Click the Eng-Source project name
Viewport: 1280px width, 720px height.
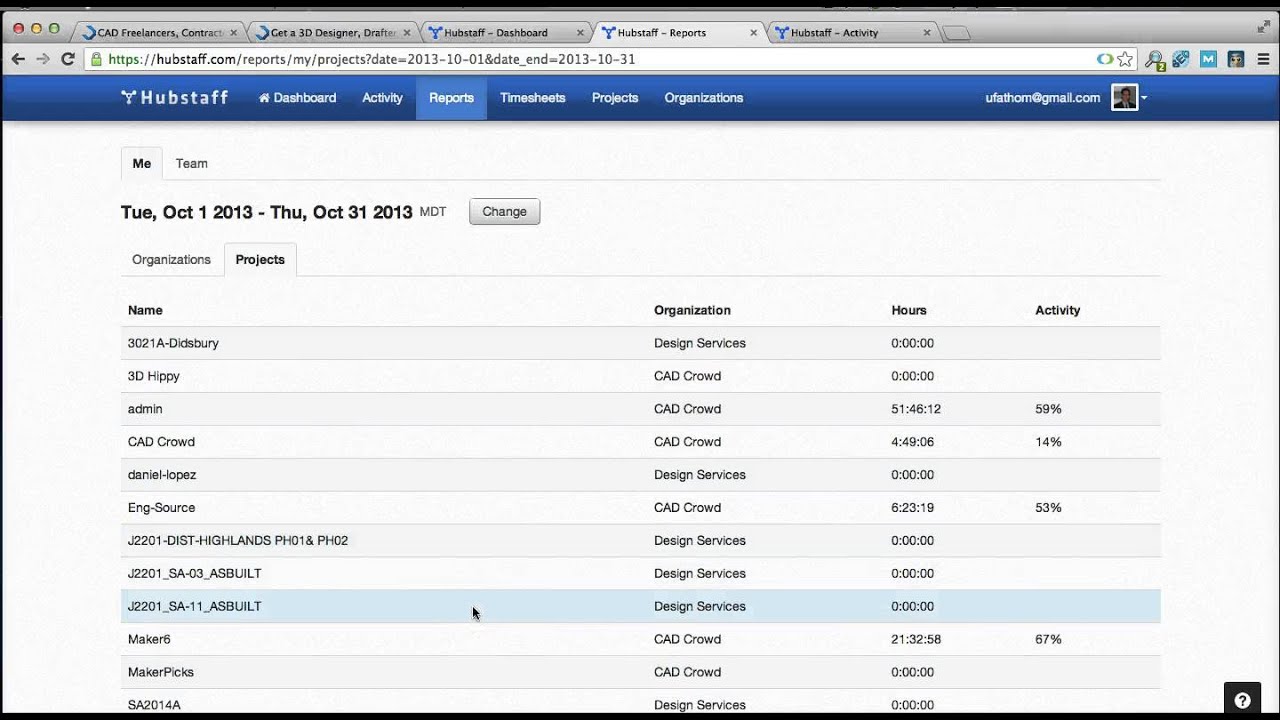coord(161,508)
